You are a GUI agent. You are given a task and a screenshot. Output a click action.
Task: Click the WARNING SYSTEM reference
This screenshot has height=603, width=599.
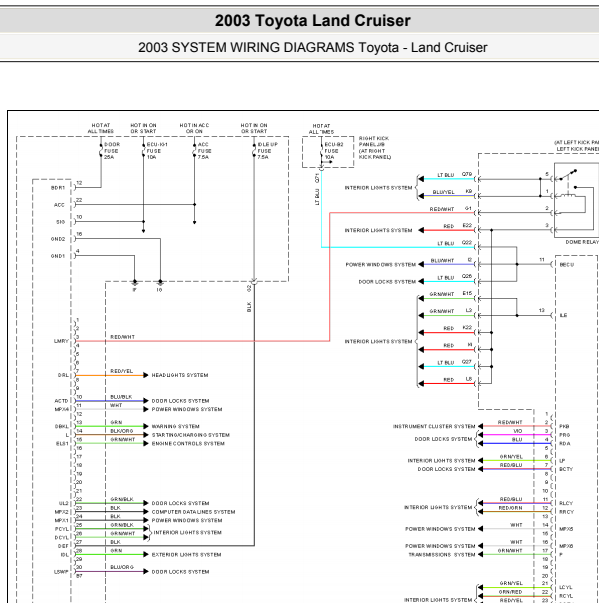coord(175,426)
